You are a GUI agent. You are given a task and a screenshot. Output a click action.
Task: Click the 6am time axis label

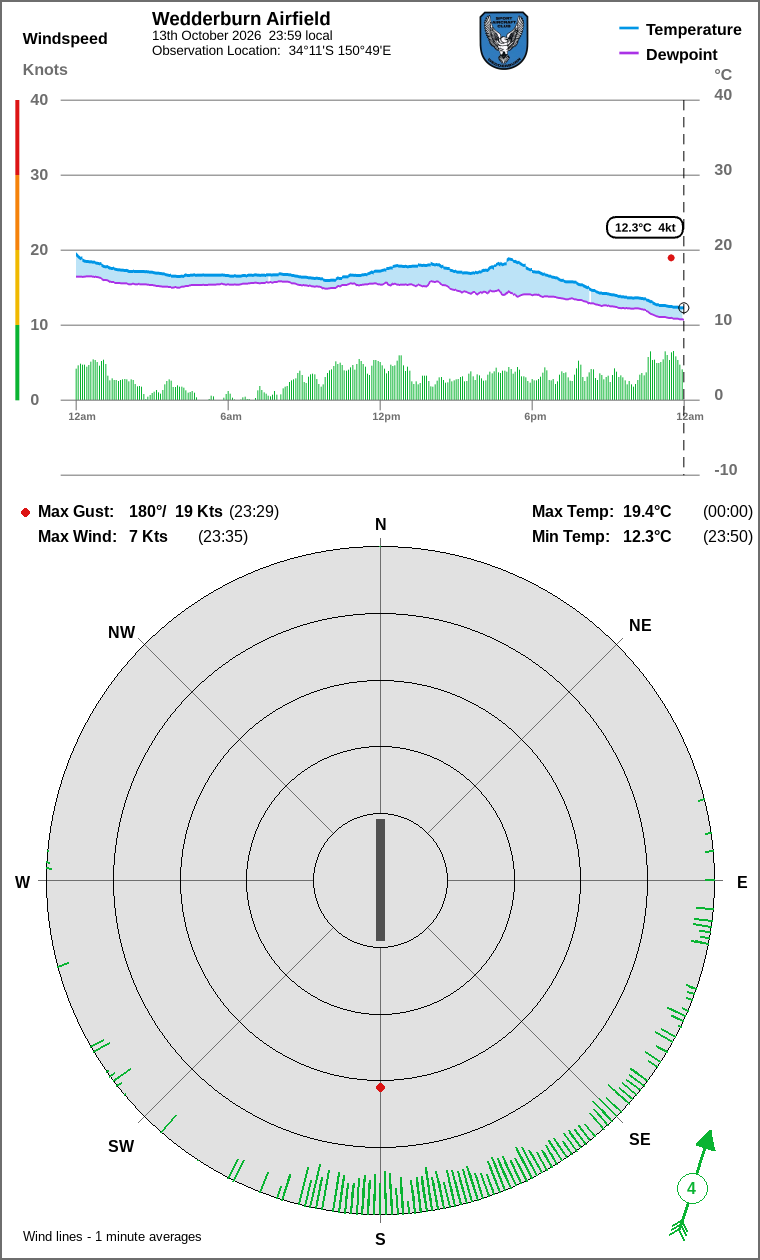(231, 416)
